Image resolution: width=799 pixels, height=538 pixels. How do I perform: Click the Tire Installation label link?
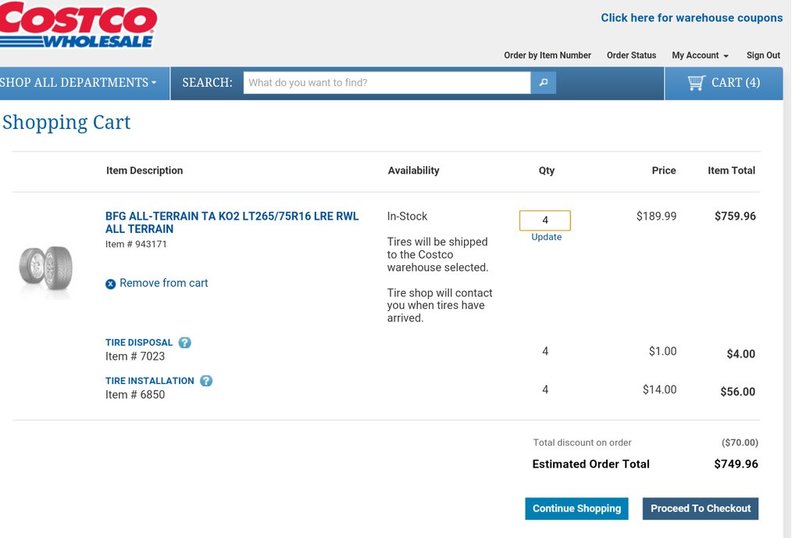150,381
